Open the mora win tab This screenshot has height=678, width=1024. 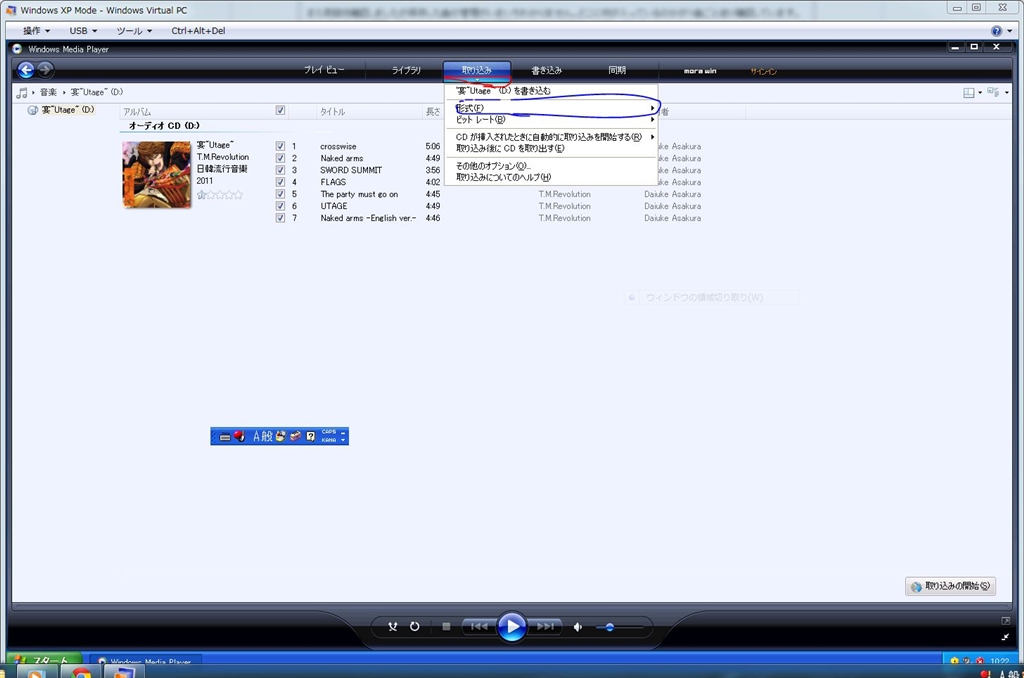coord(700,71)
